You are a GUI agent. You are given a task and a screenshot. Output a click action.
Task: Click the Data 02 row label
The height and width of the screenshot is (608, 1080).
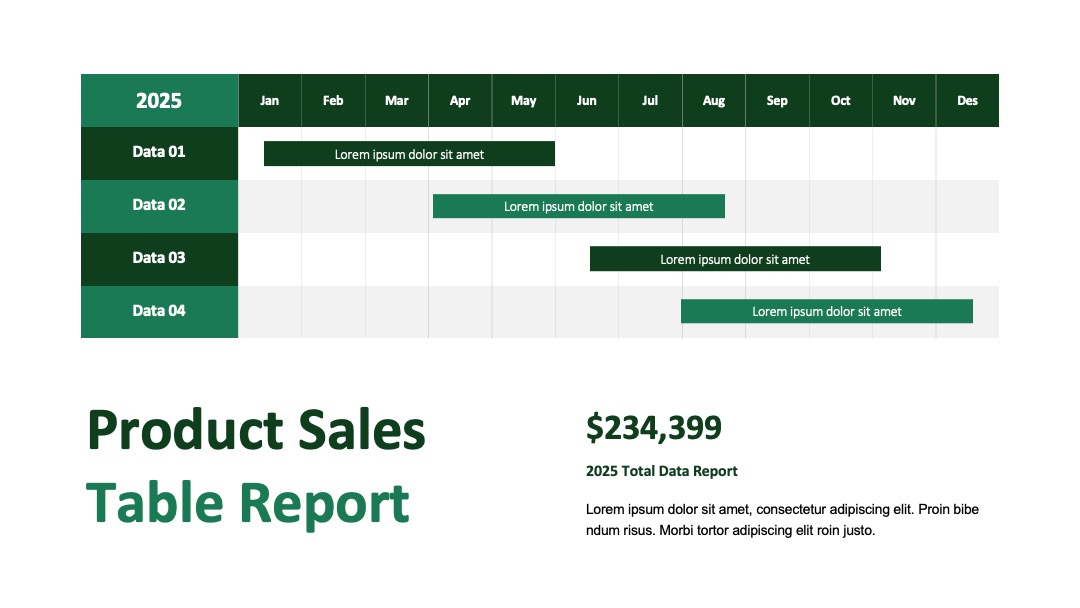coord(159,206)
